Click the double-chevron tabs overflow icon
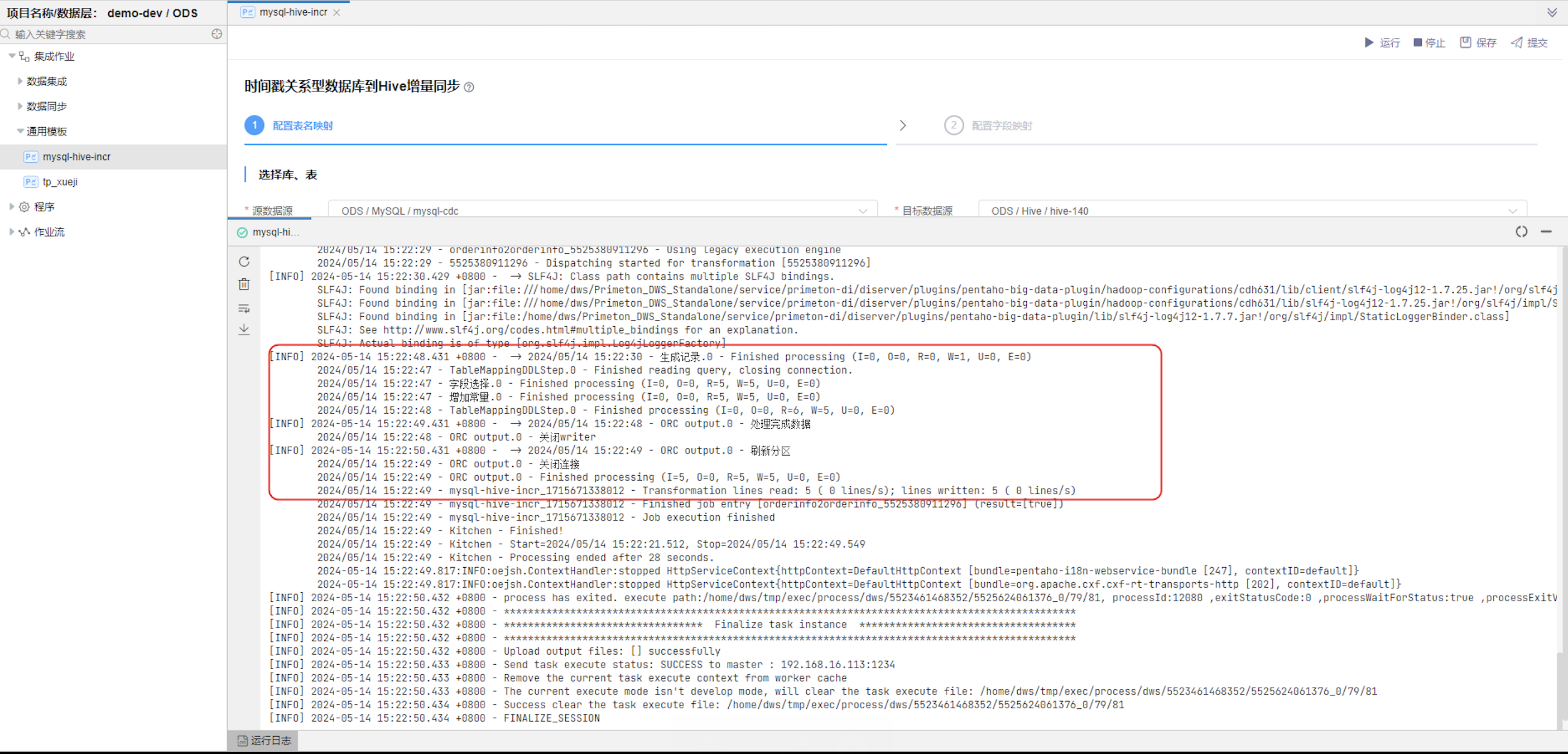This screenshot has height=754, width=1568. [x=1552, y=12]
